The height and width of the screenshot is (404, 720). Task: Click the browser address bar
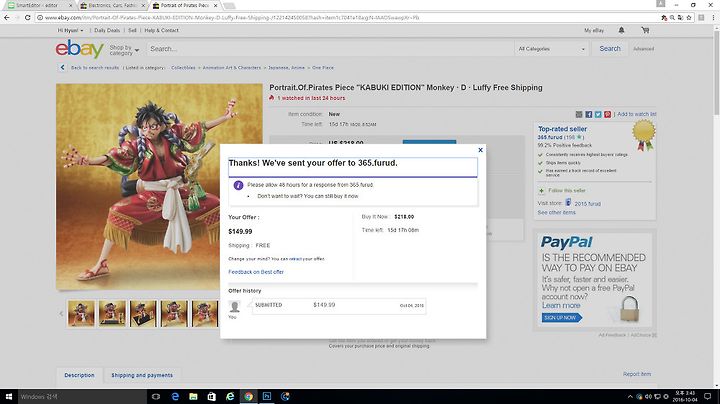pyautogui.click(x=349, y=17)
